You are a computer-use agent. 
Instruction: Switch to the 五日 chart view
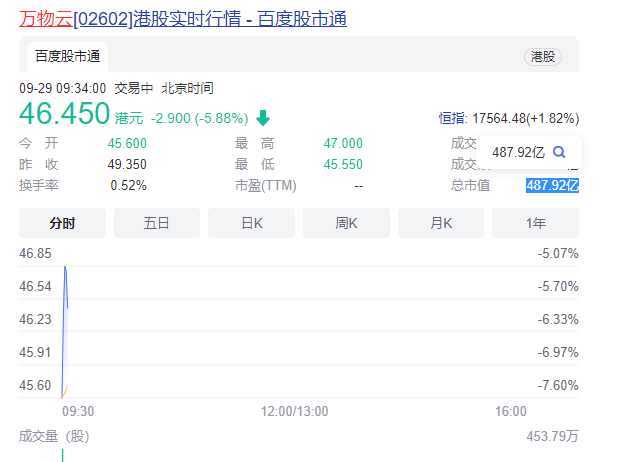[157, 223]
